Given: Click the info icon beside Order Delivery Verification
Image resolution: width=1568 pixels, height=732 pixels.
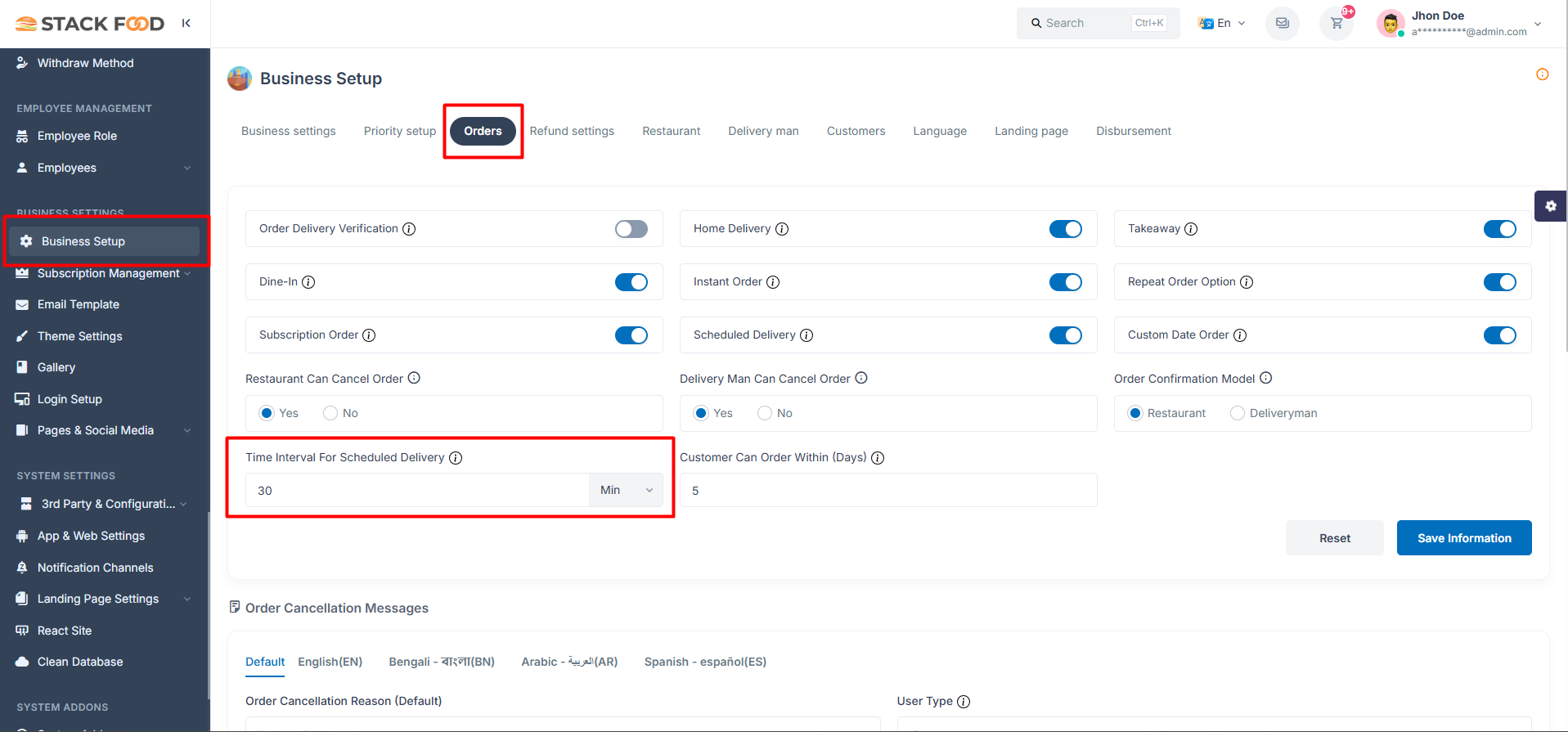Looking at the screenshot, I should click(x=409, y=229).
